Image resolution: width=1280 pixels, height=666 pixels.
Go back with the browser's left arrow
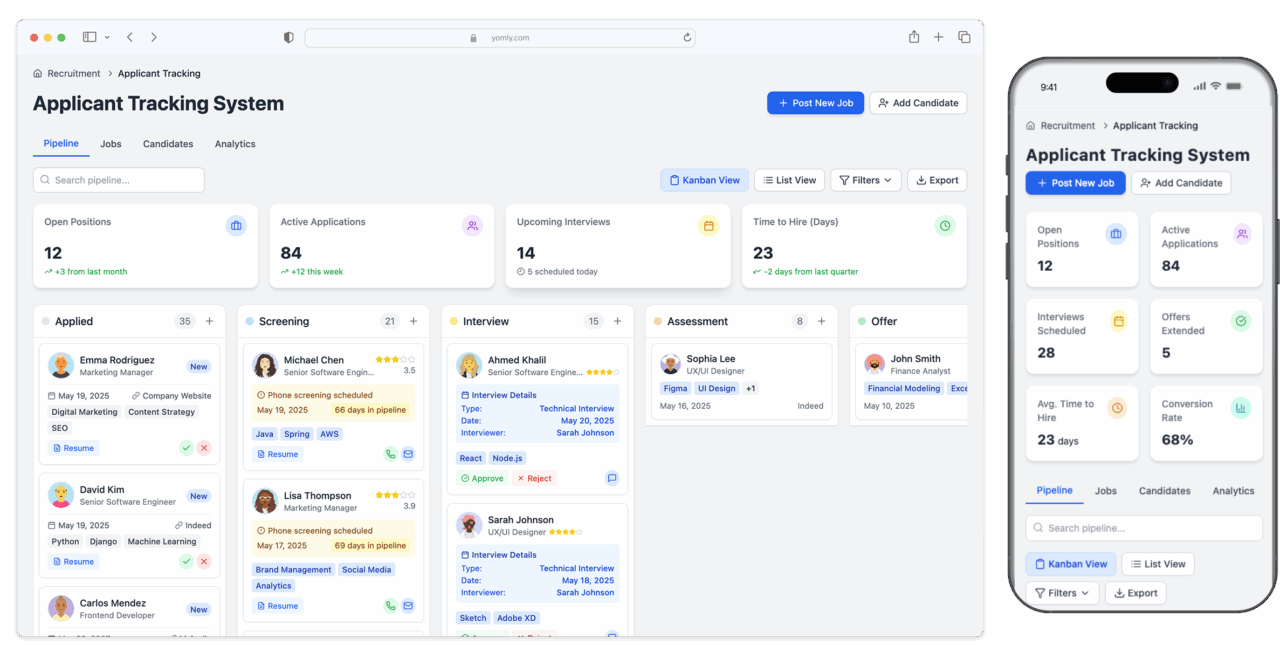pos(130,37)
